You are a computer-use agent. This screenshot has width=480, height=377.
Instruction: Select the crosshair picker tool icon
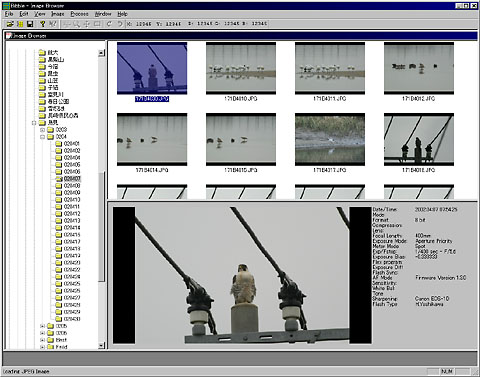pos(67,24)
